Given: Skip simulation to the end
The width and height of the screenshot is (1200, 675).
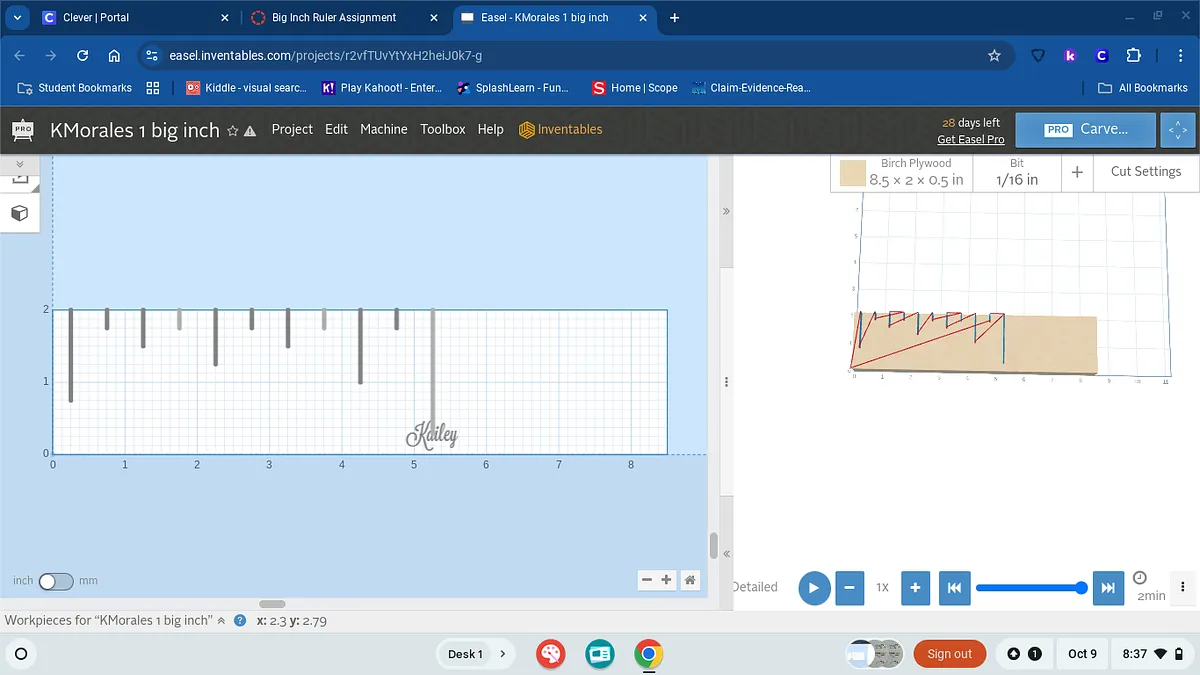Looking at the screenshot, I should 1107,588.
